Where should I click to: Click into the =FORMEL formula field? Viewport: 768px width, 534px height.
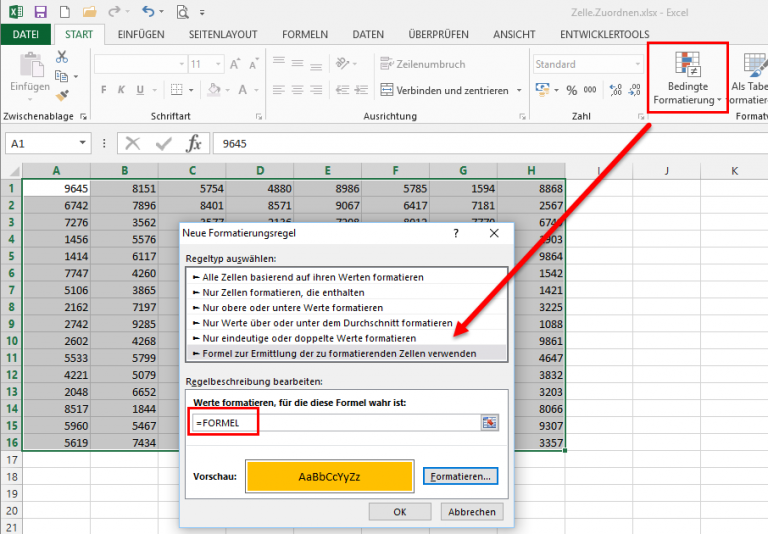click(x=336, y=423)
